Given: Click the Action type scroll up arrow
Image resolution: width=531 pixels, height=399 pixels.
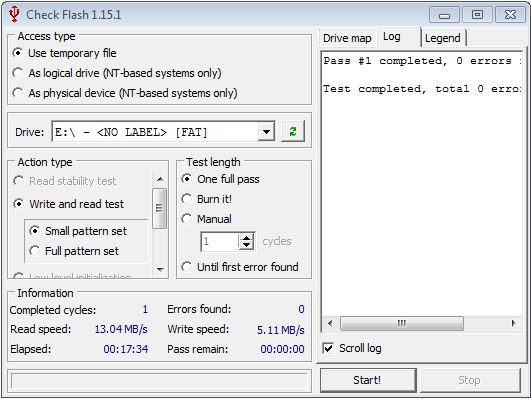Looking at the screenshot, I should pos(161,179).
